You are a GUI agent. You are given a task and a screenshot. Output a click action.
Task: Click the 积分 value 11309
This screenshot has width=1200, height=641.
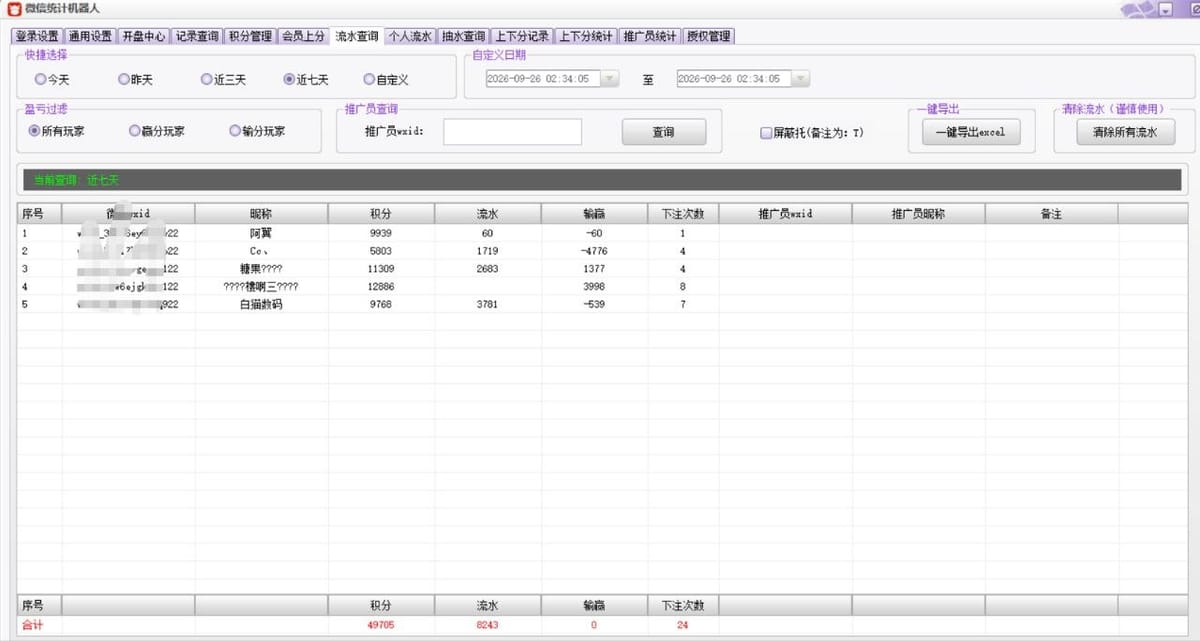(x=381, y=269)
